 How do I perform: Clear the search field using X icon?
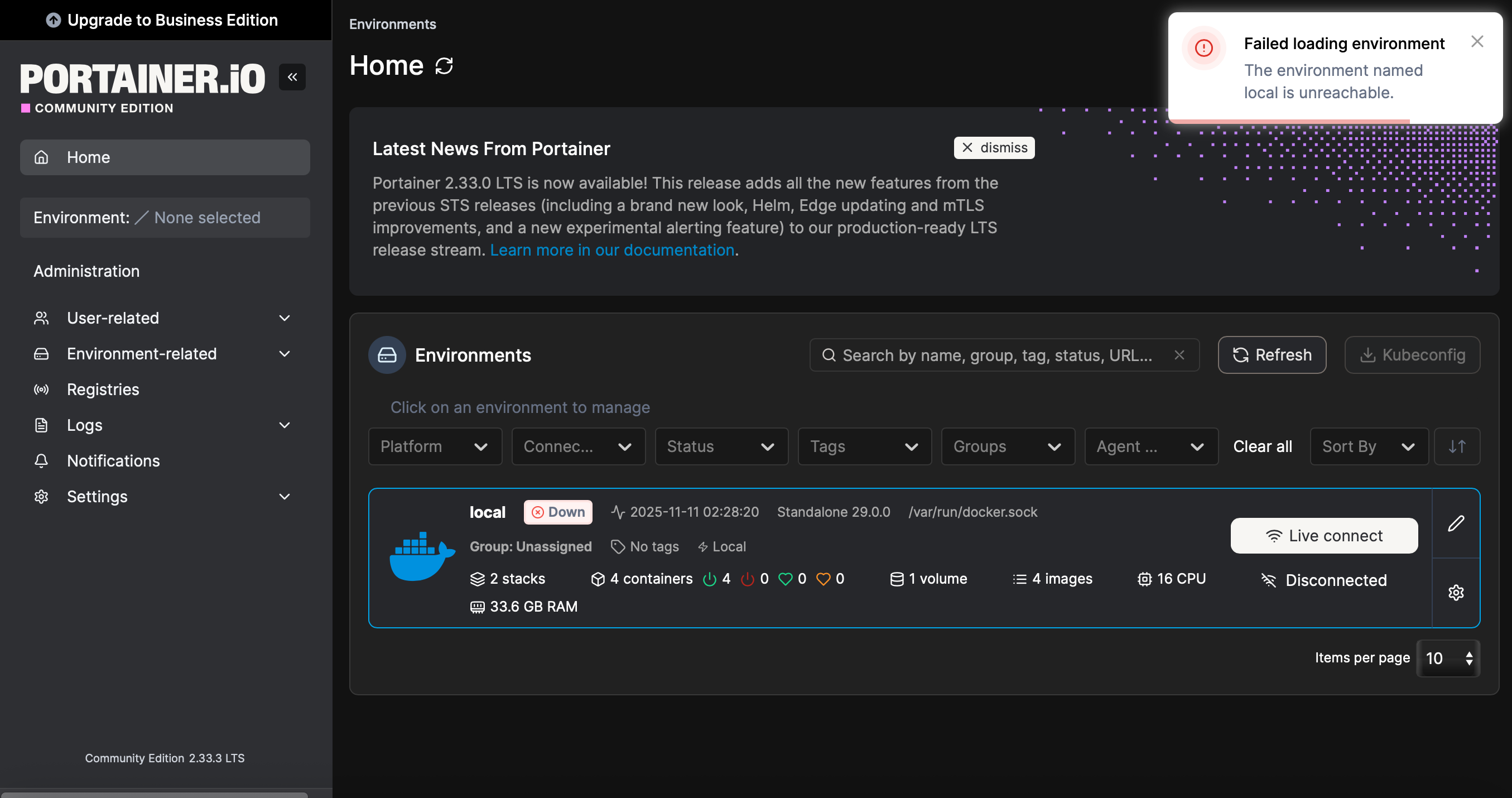1179,355
